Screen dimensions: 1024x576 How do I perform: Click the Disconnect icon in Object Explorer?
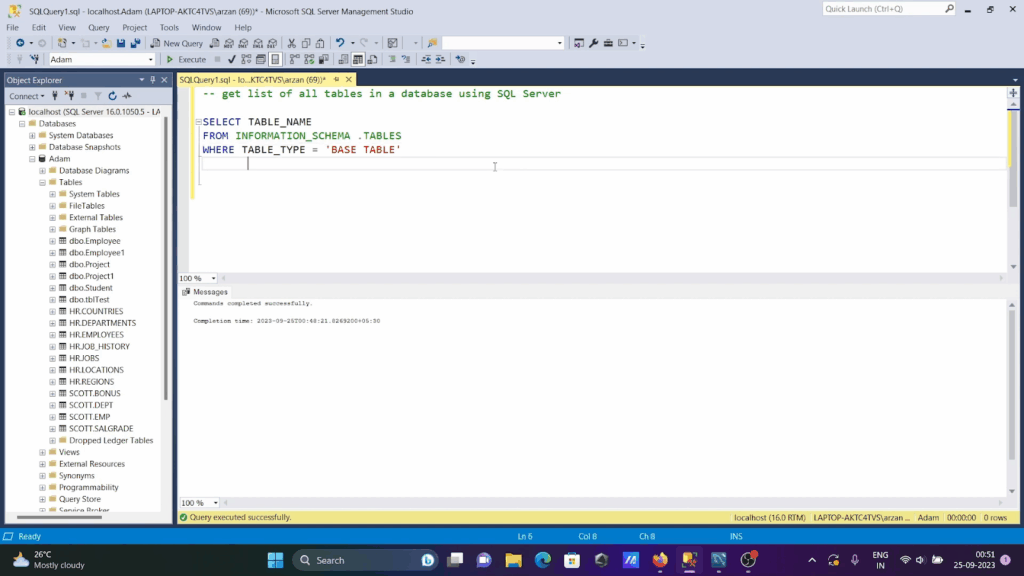coord(69,96)
